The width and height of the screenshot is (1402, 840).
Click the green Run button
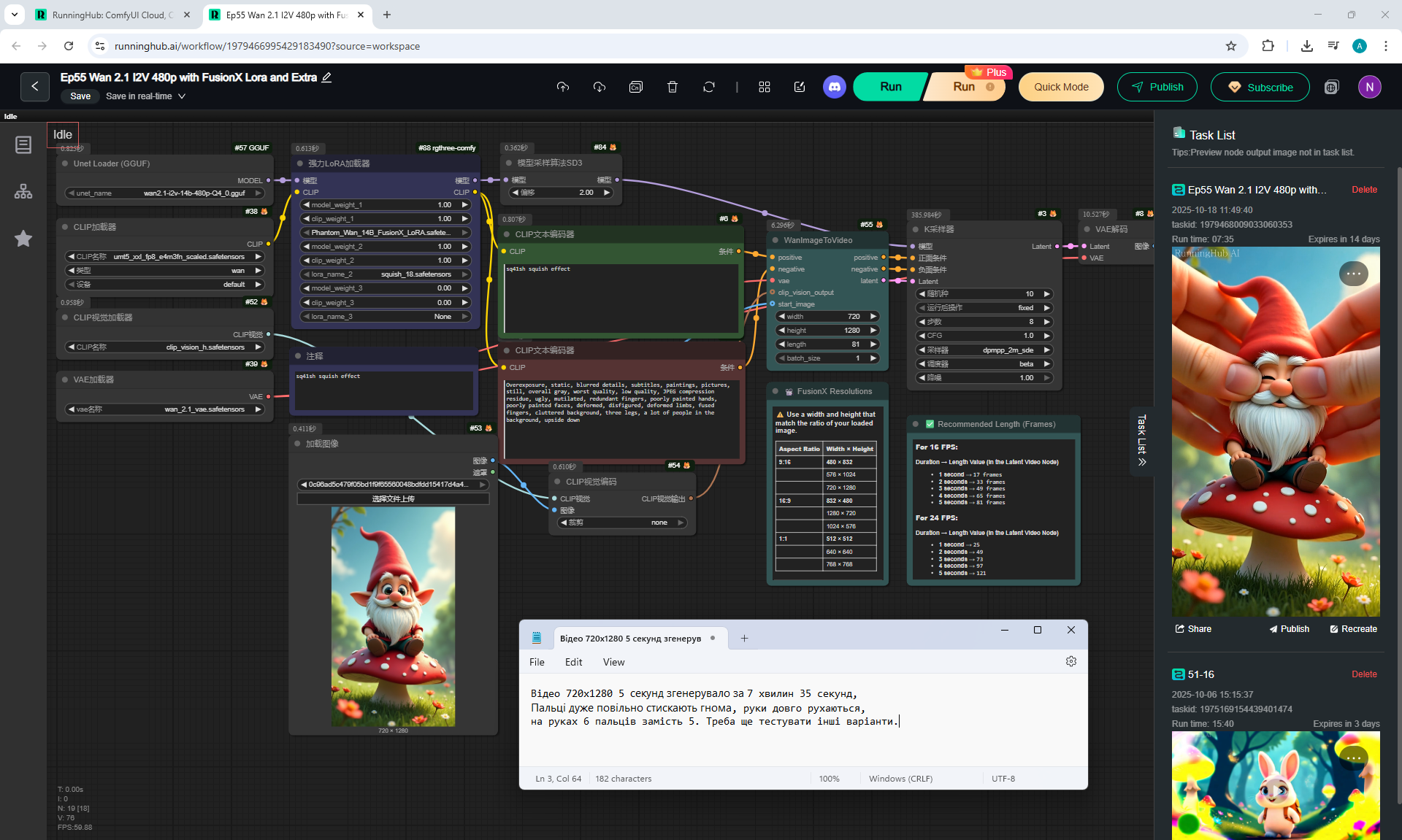pos(890,87)
